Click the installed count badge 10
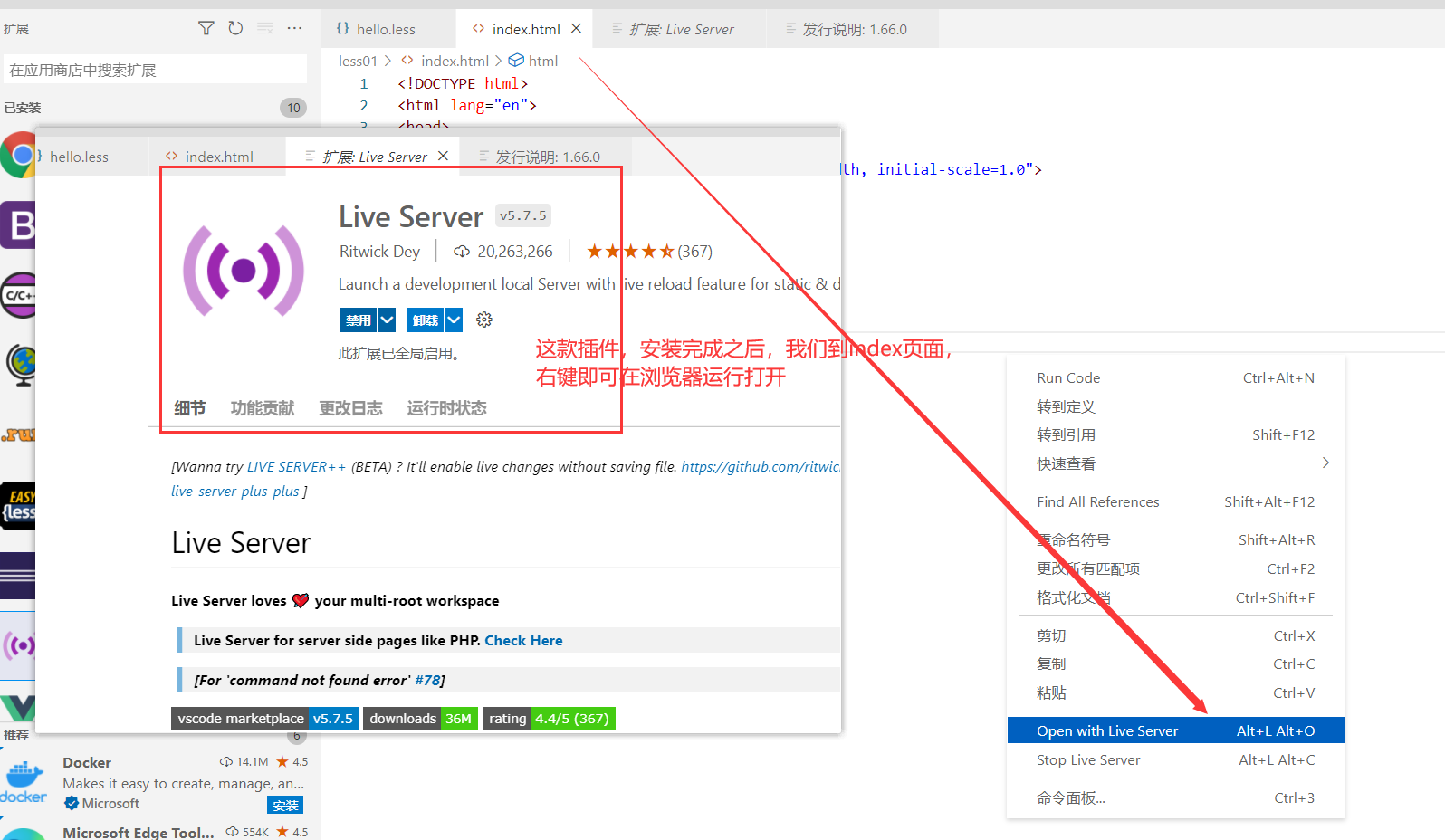1445x840 pixels. [293, 108]
